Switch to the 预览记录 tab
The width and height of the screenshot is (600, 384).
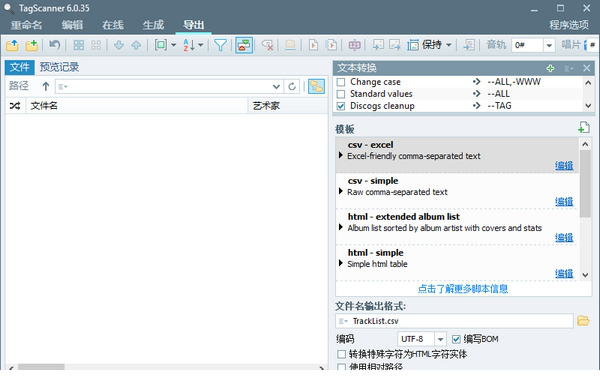click(59, 67)
